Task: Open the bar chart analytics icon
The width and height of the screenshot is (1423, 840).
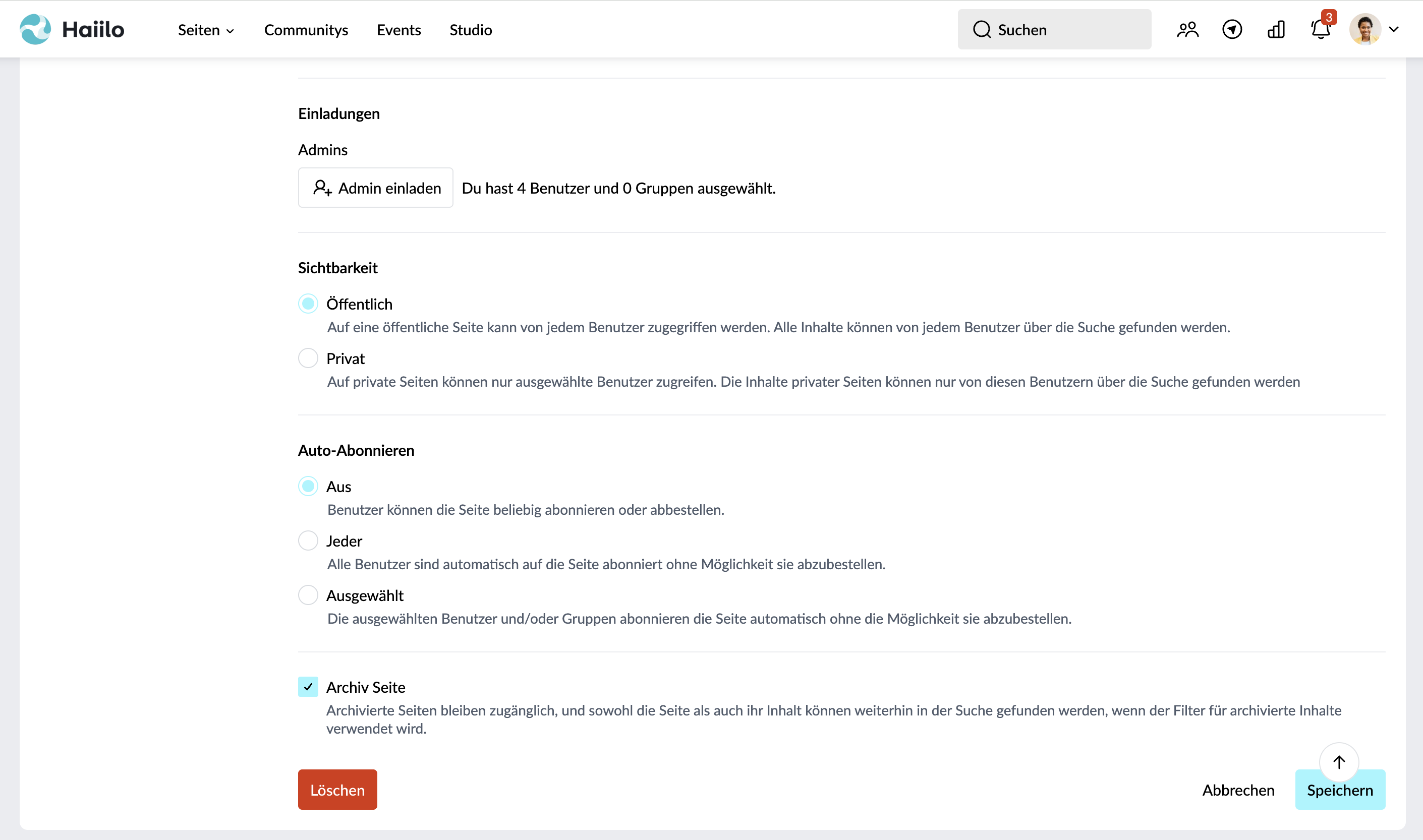Action: click(1276, 29)
